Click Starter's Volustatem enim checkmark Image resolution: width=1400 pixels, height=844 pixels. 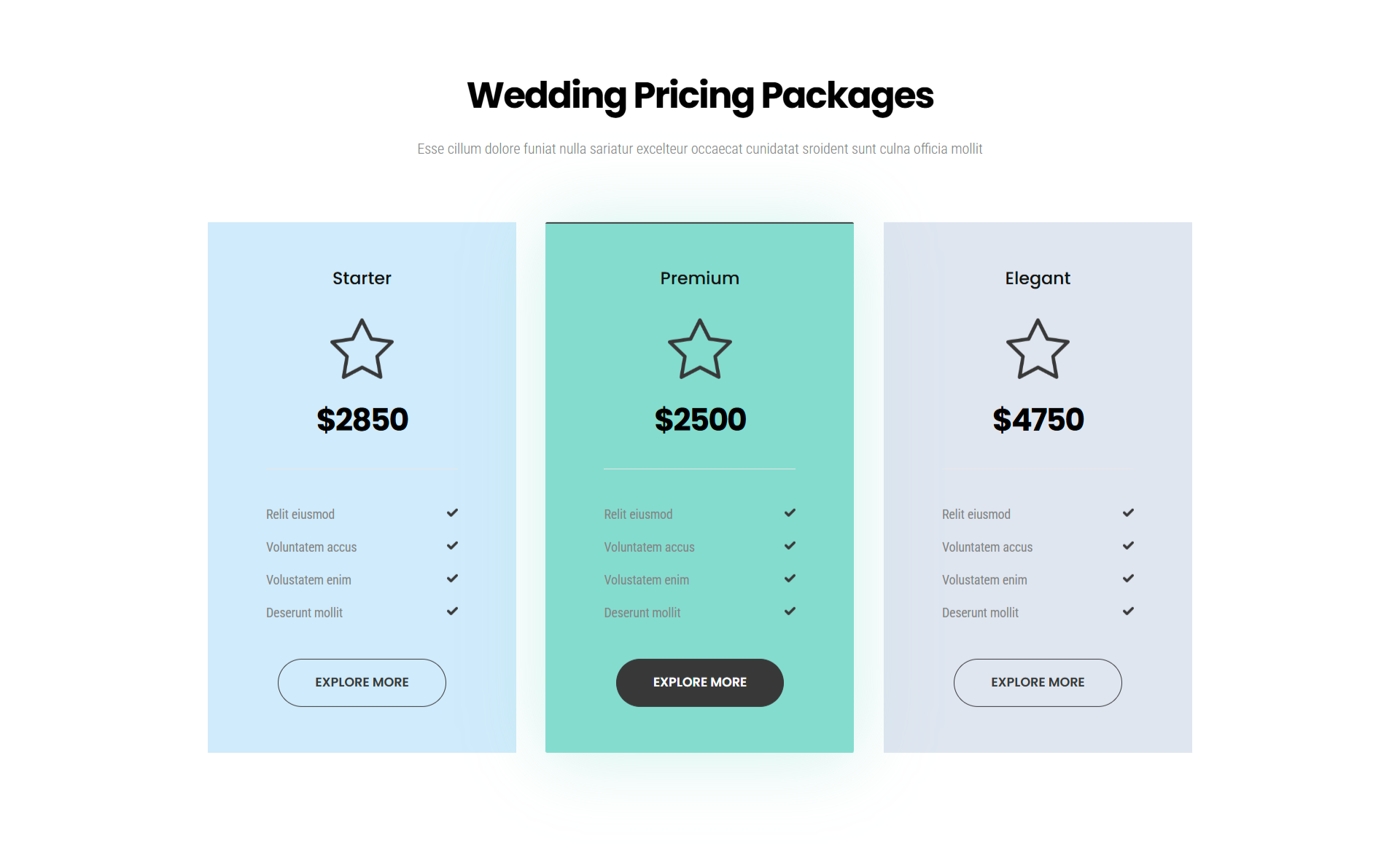[x=452, y=579]
